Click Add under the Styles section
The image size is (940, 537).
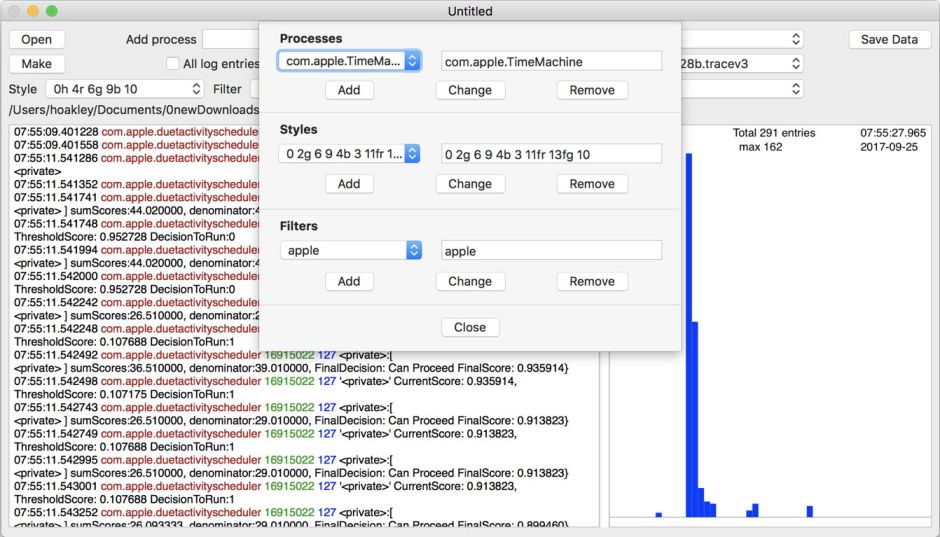click(349, 184)
